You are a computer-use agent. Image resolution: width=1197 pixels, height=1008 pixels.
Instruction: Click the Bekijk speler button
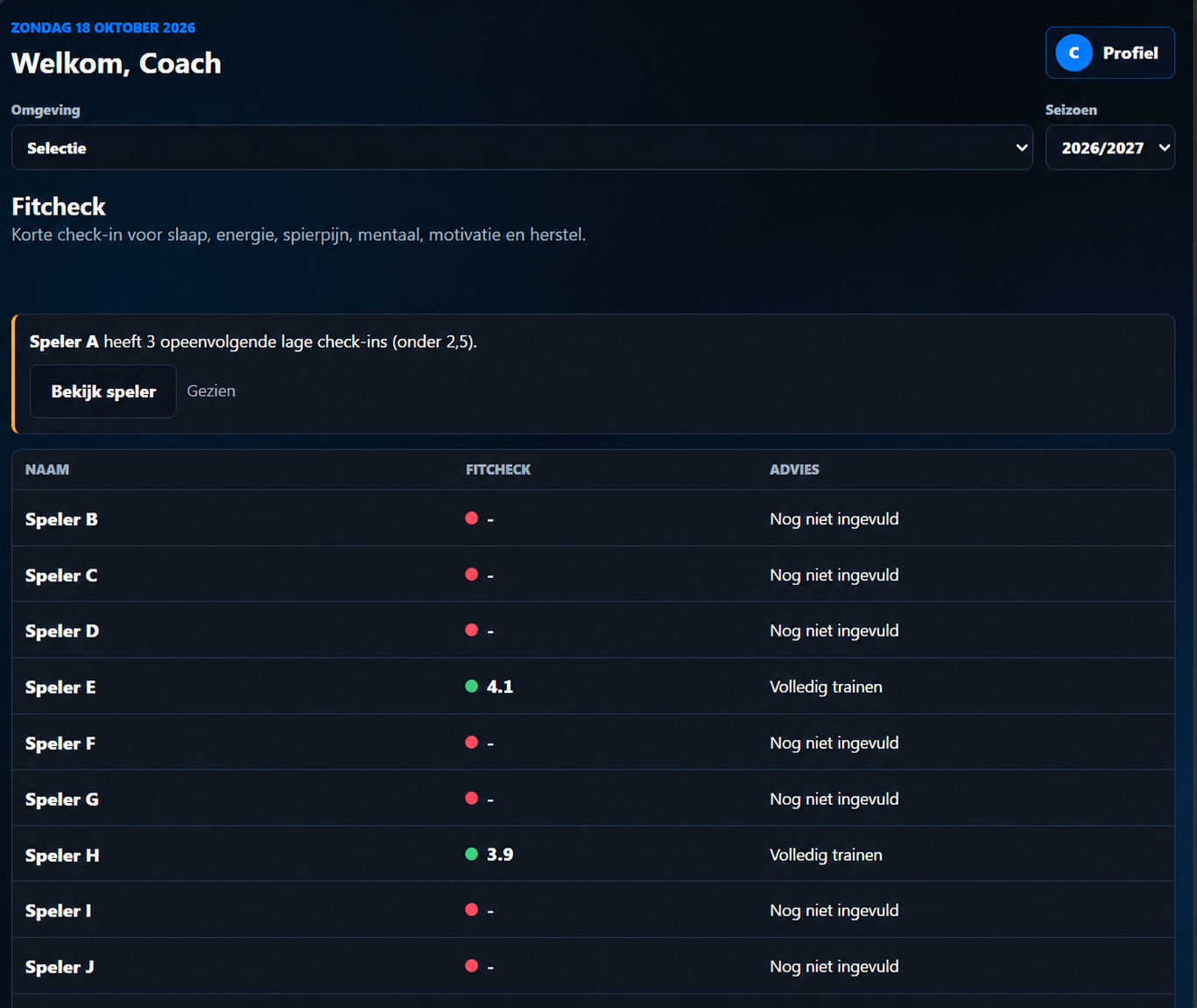pyautogui.click(x=103, y=391)
